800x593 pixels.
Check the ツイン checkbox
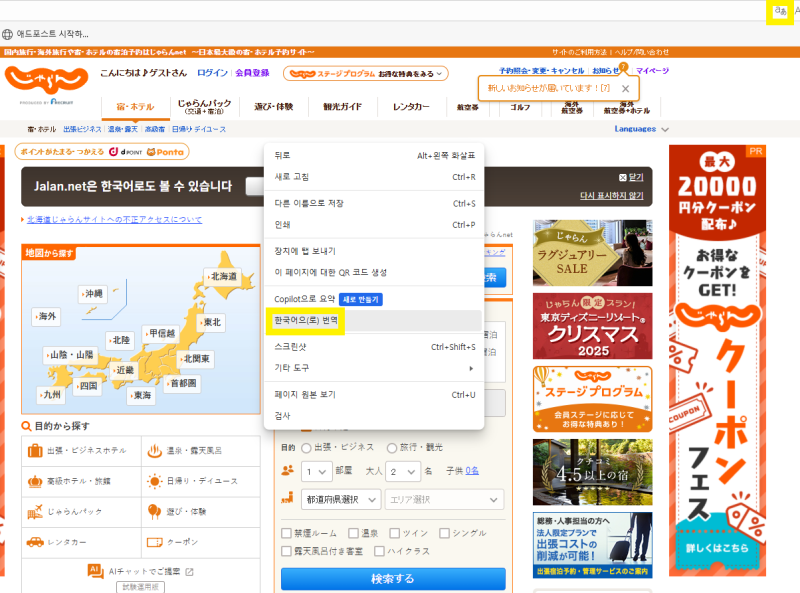coord(394,533)
